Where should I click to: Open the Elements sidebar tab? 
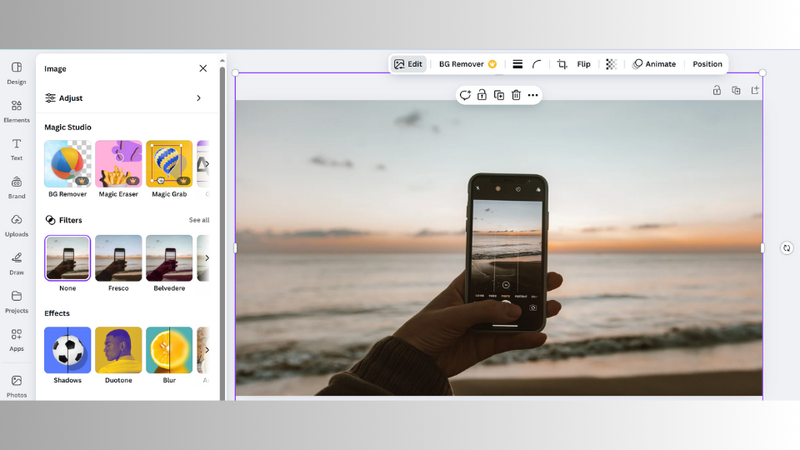click(x=16, y=111)
